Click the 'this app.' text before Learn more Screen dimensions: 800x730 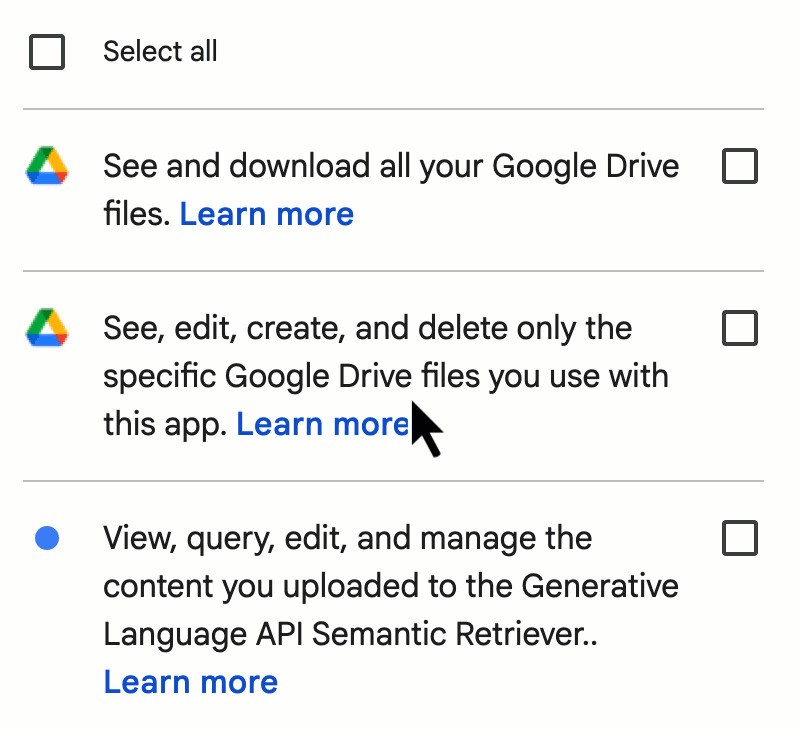point(165,425)
